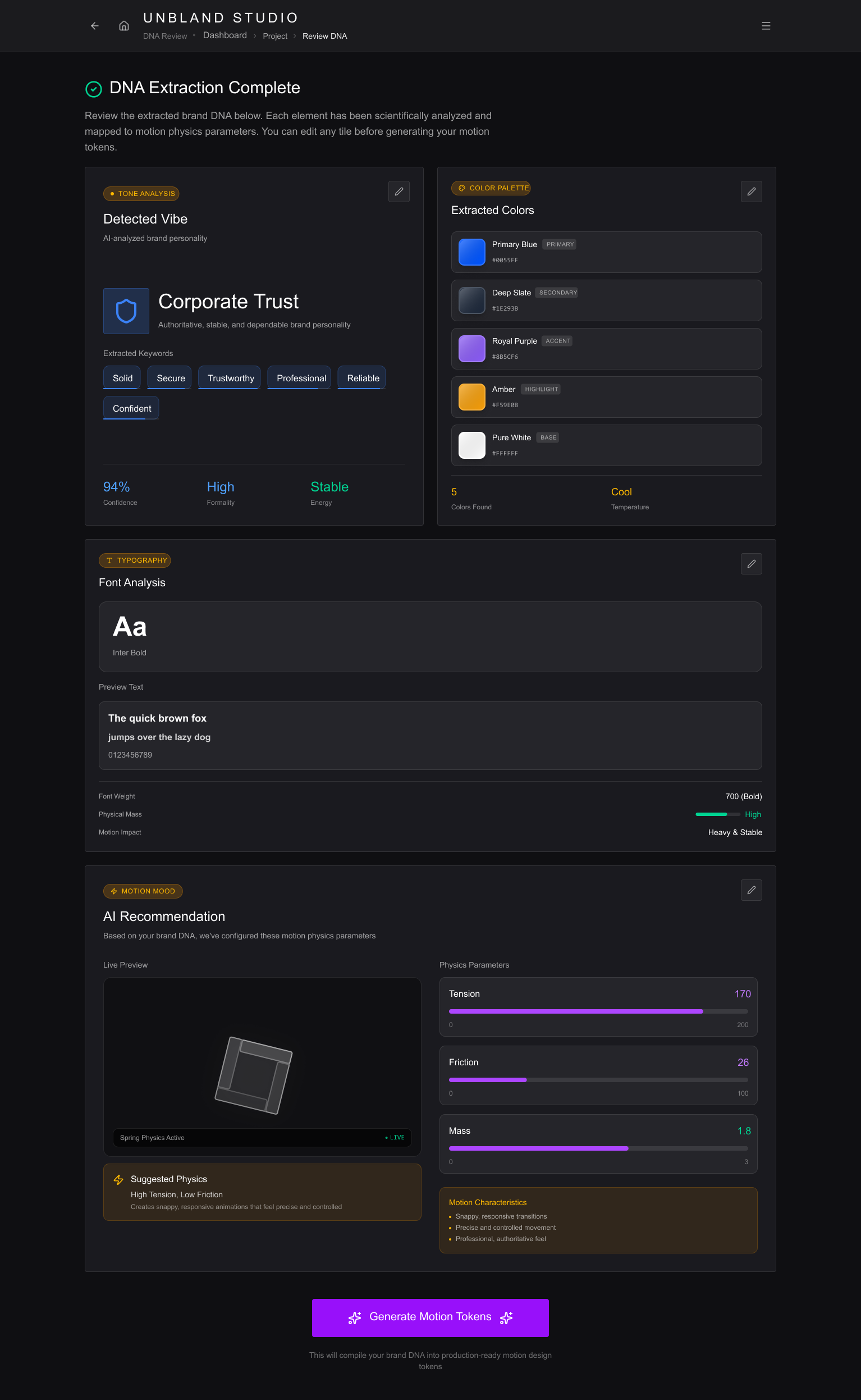Image resolution: width=861 pixels, height=1400 pixels.
Task: Open the hamburger menu icon
Action: (766, 26)
